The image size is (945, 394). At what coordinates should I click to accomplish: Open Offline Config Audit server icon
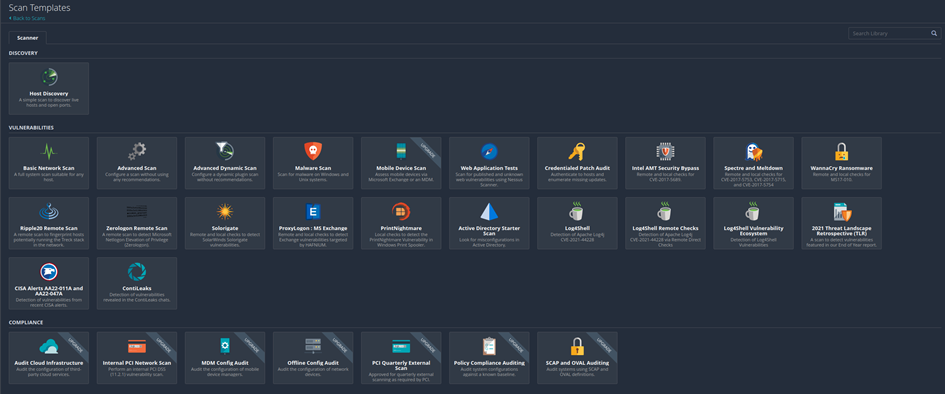(313, 346)
